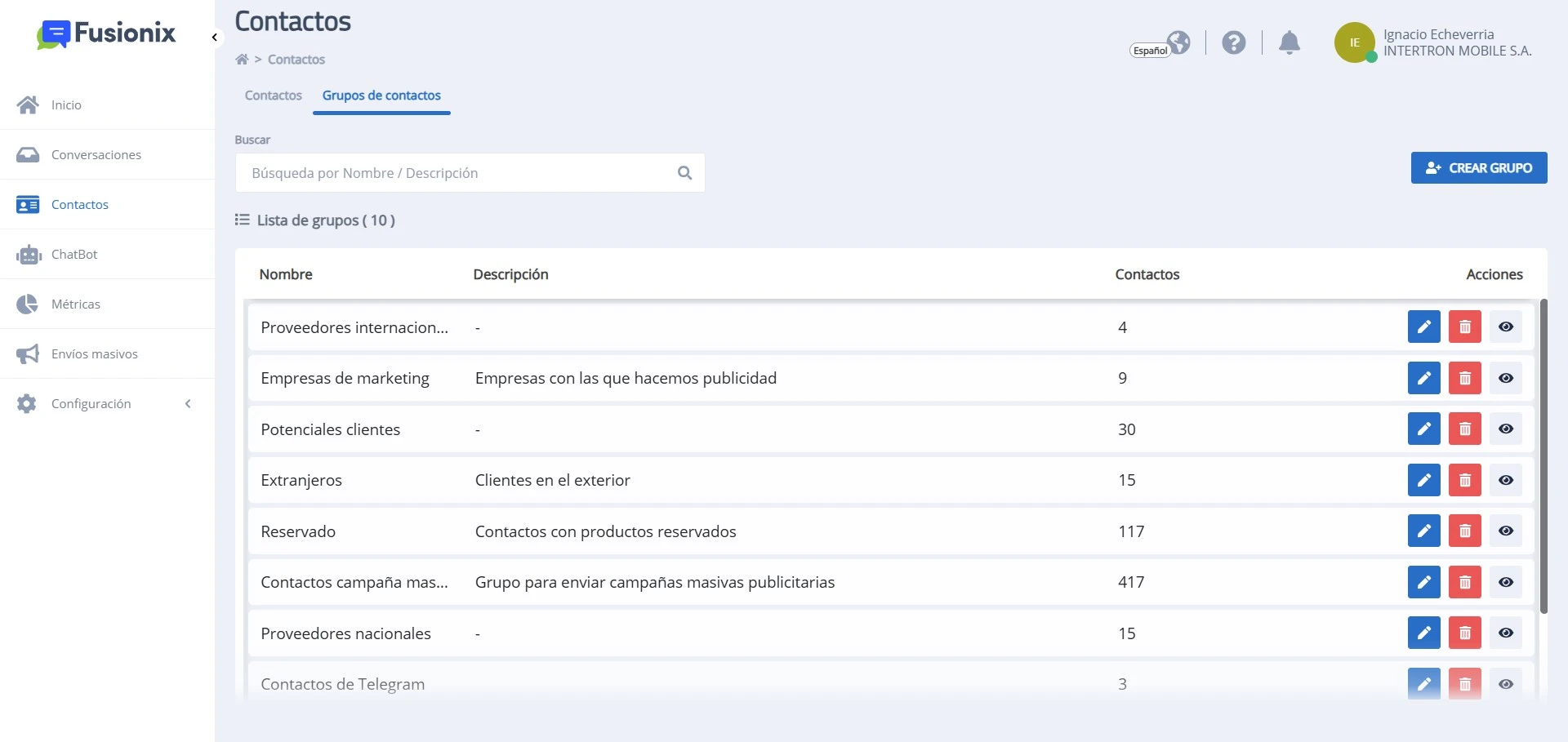Edit the Proveedores nacionales group

[1423, 633]
